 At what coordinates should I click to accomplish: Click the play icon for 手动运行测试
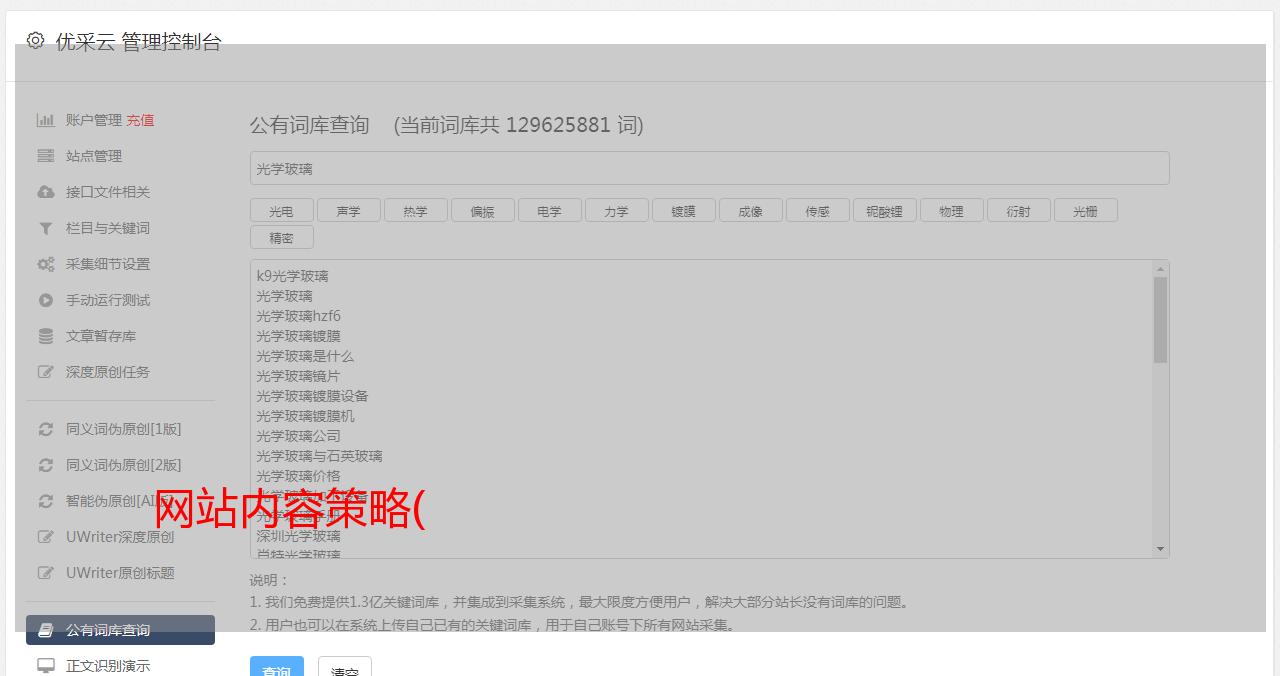coord(46,300)
